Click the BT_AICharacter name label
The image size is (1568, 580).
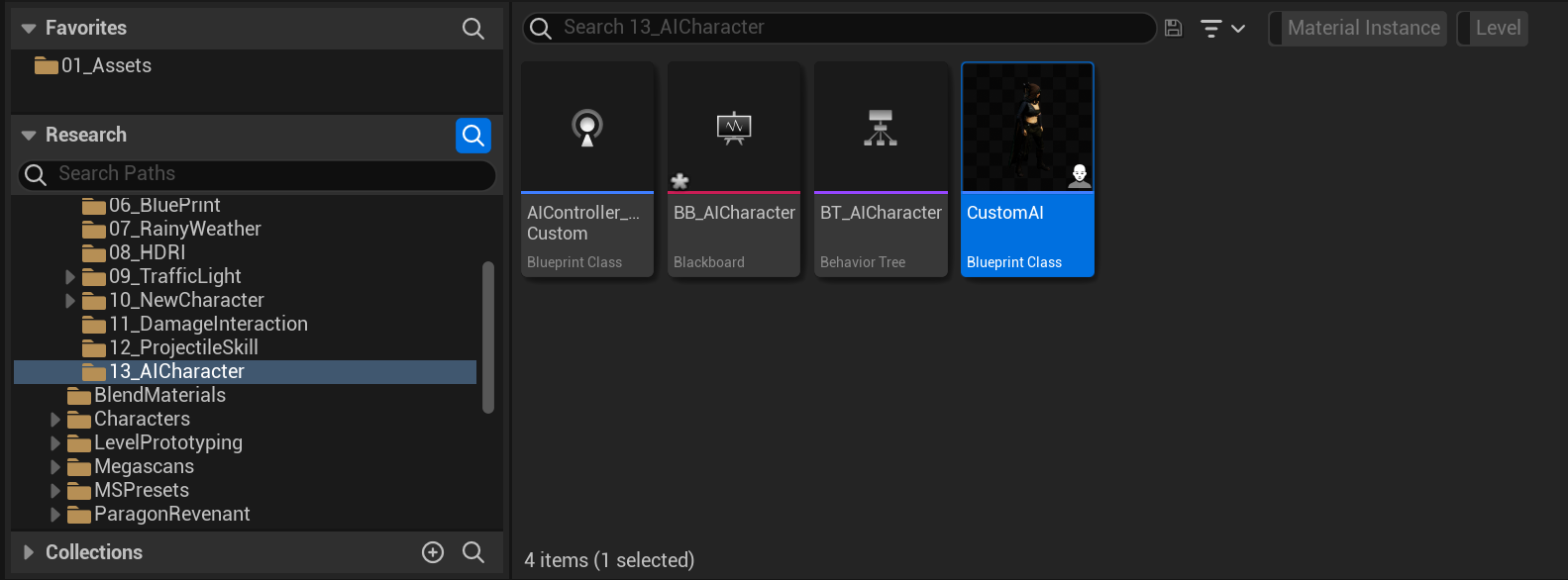pos(881,213)
